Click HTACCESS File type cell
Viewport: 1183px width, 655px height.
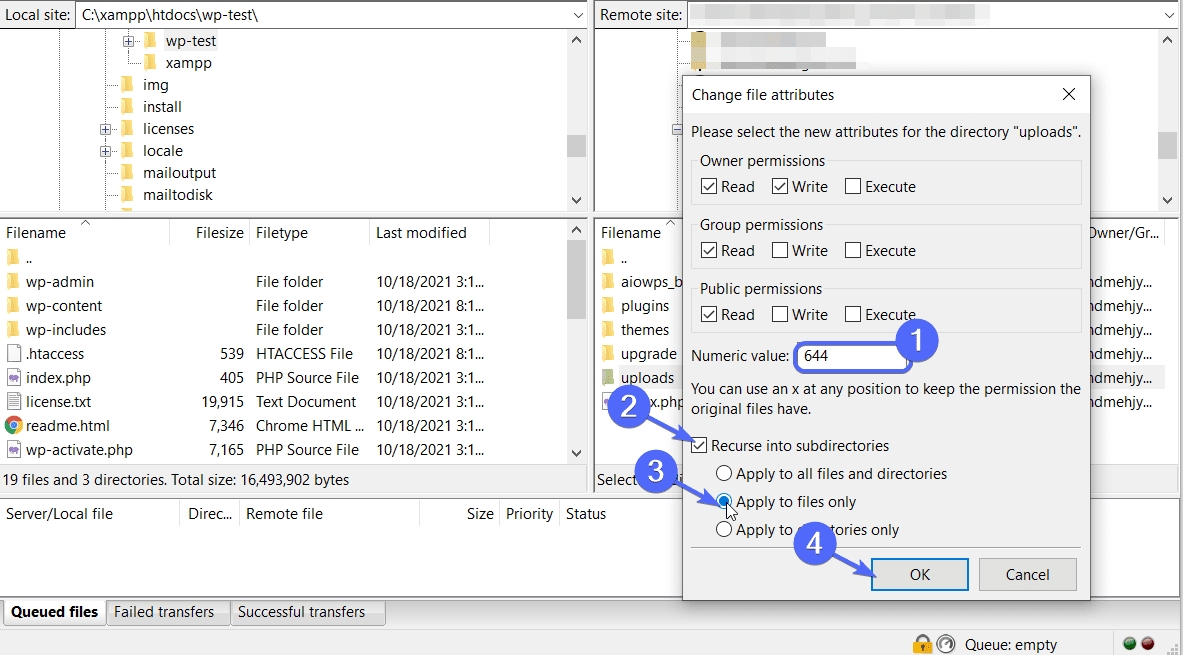(x=307, y=353)
